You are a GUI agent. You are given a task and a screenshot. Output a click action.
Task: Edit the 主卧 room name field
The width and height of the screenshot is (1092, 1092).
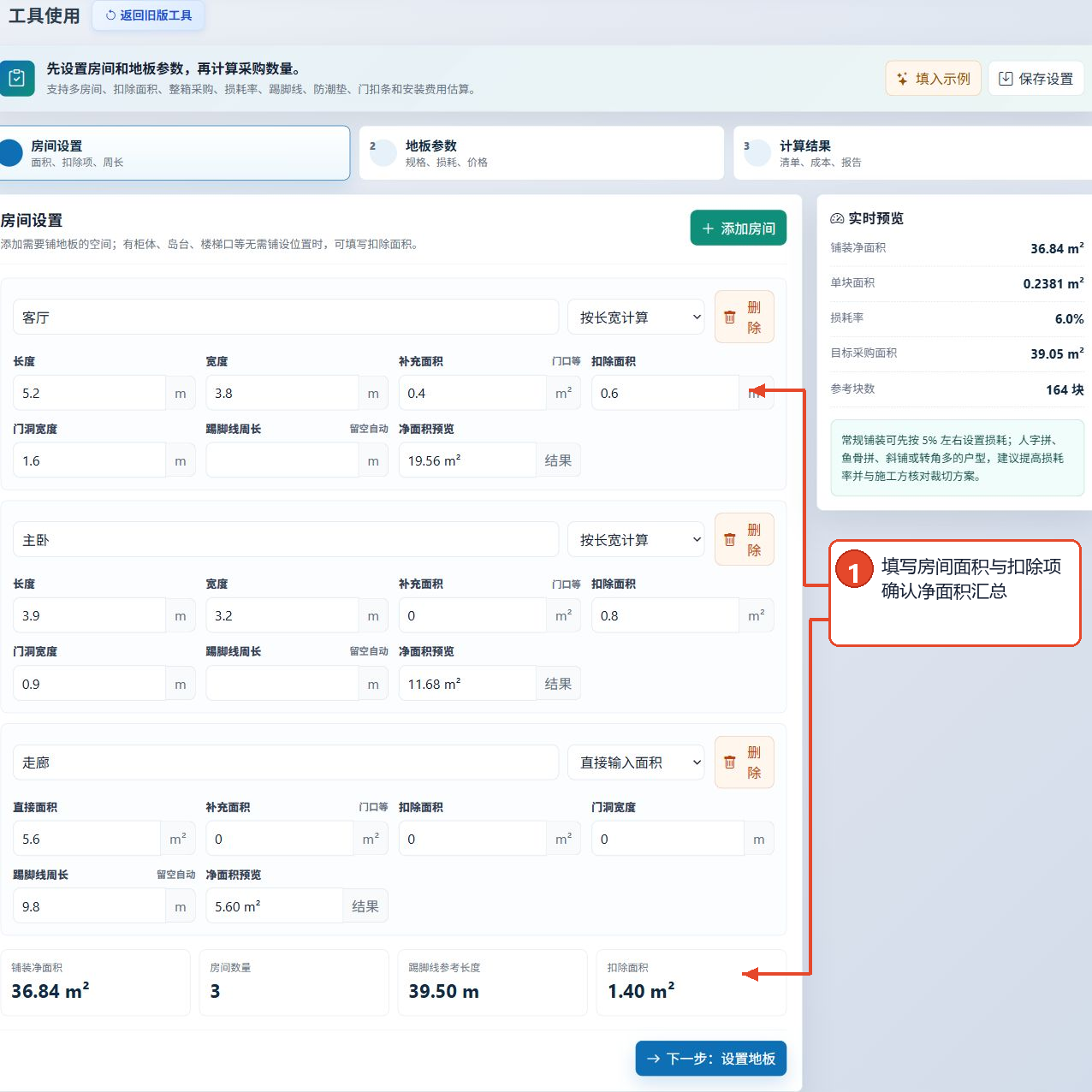pyautogui.click(x=286, y=540)
